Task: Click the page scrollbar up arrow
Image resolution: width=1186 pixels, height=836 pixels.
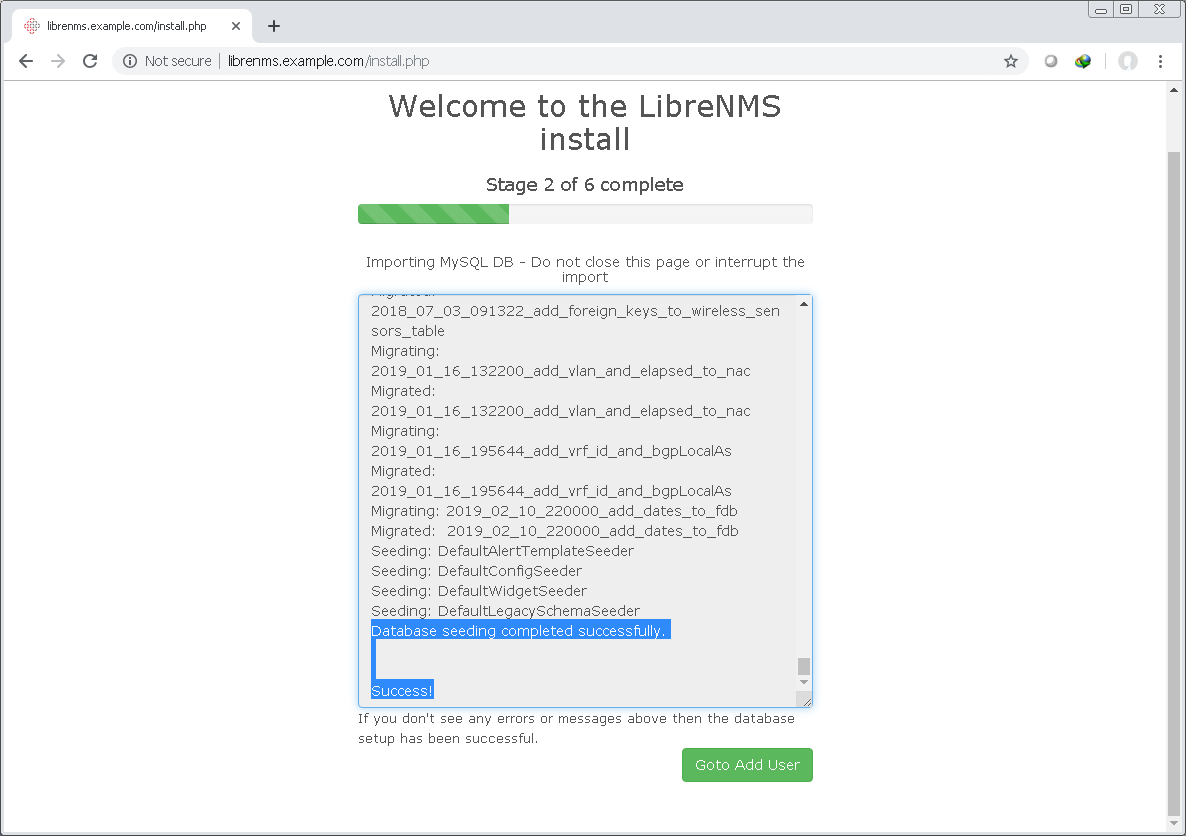Action: pyautogui.click(x=1174, y=90)
